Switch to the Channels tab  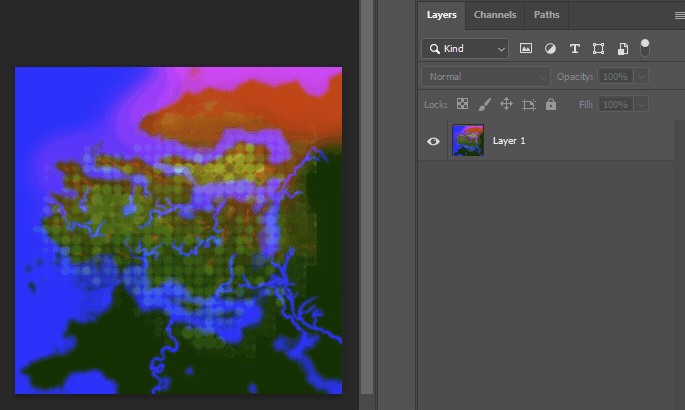click(x=495, y=15)
